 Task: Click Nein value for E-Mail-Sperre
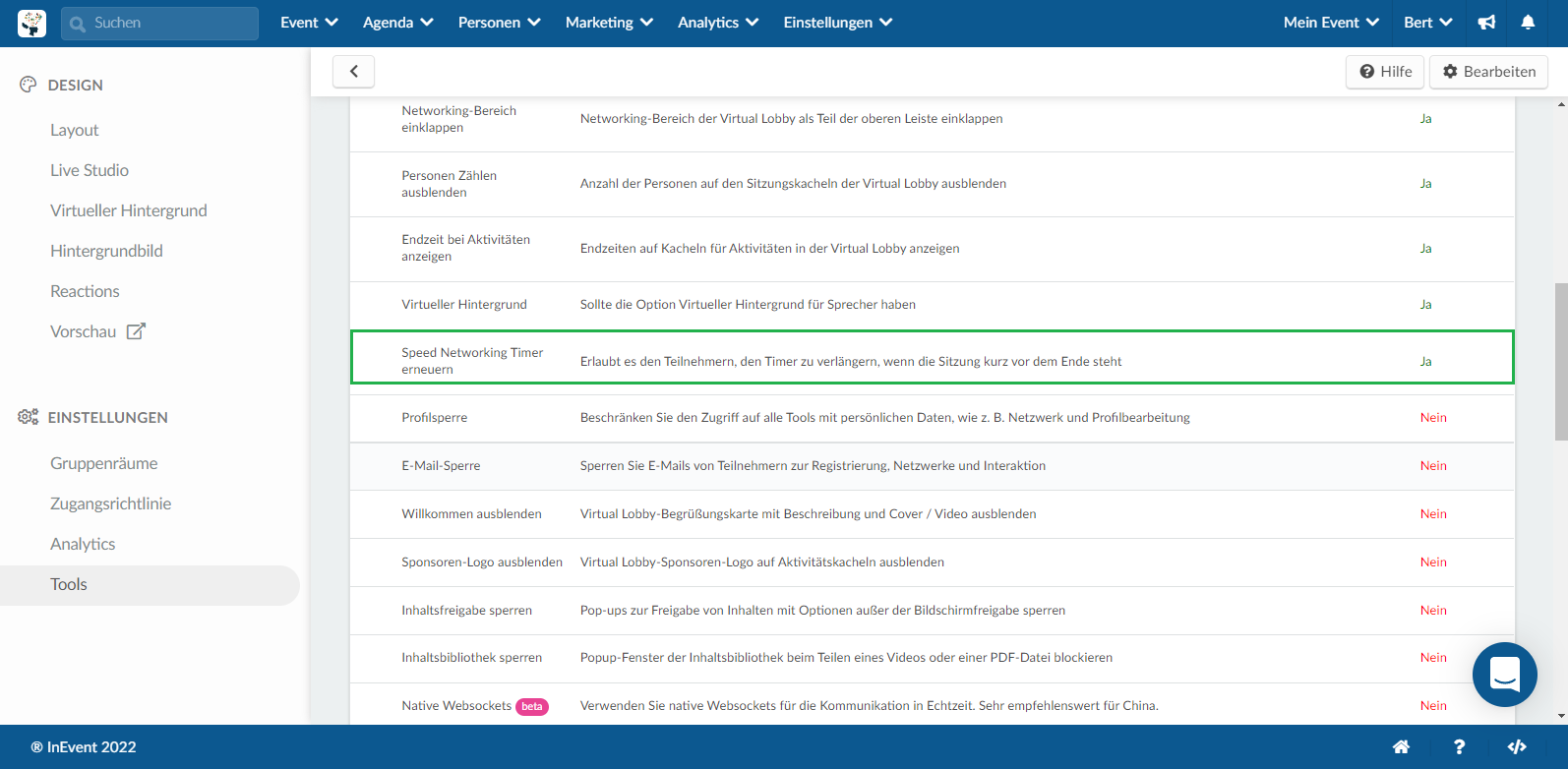tap(1433, 466)
